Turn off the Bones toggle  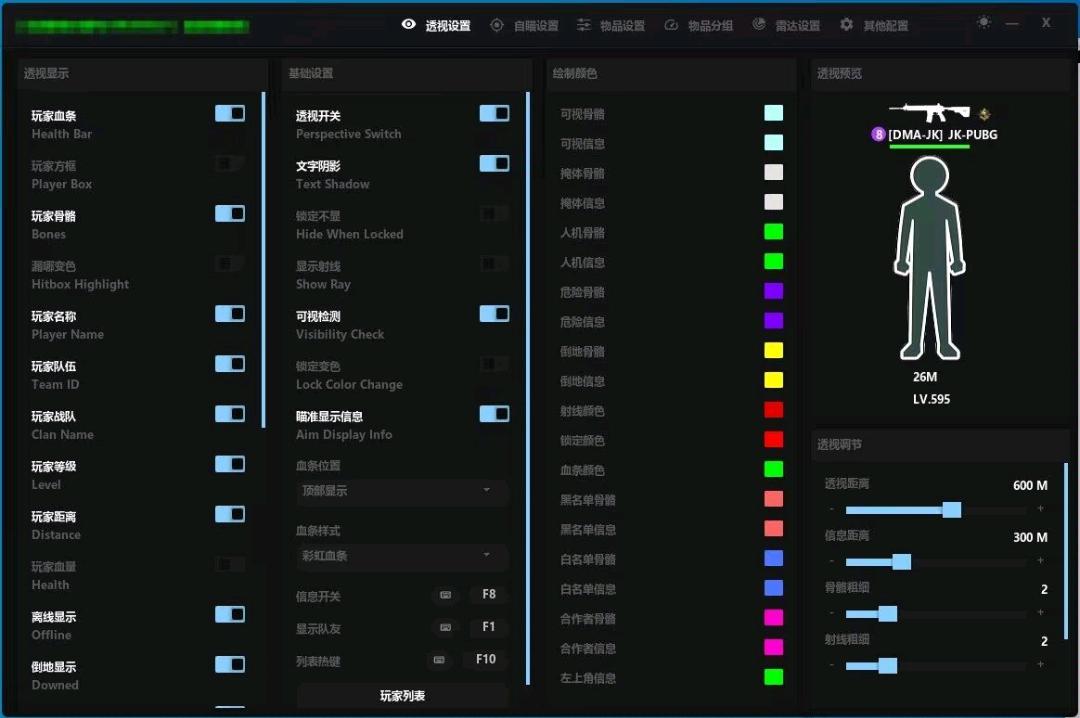pyautogui.click(x=230, y=214)
